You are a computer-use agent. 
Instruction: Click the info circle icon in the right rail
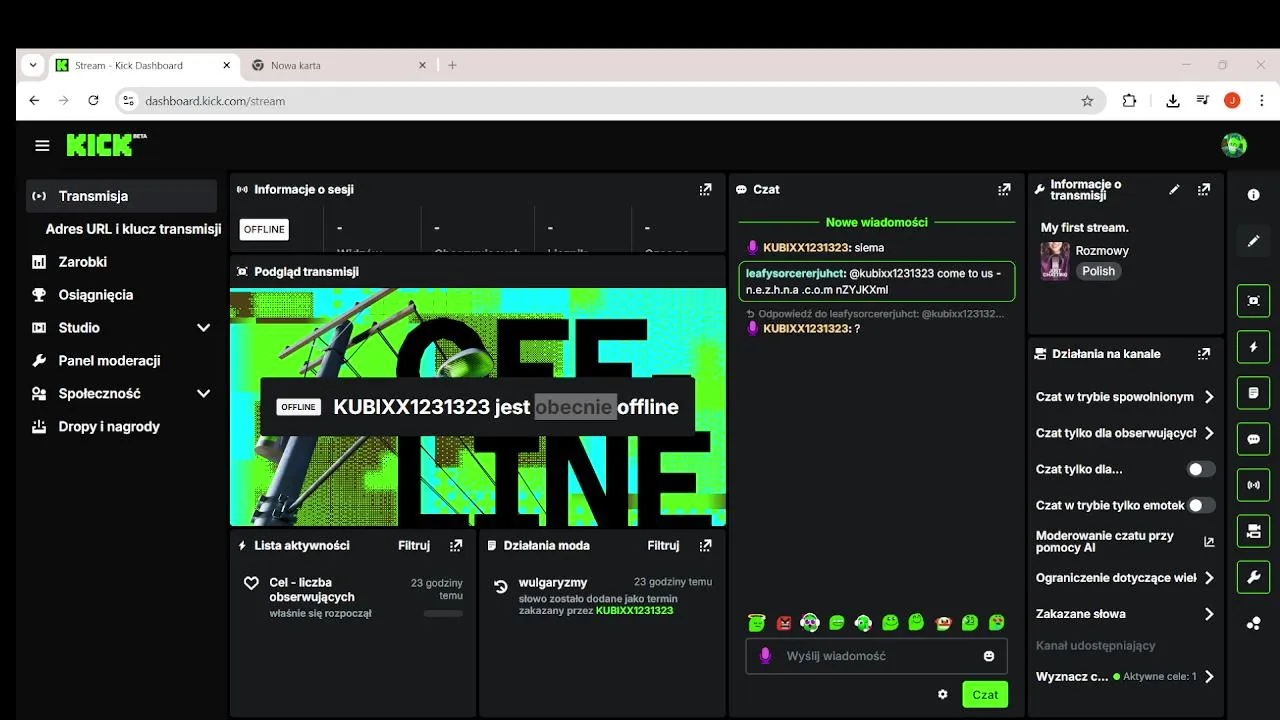coord(1253,195)
